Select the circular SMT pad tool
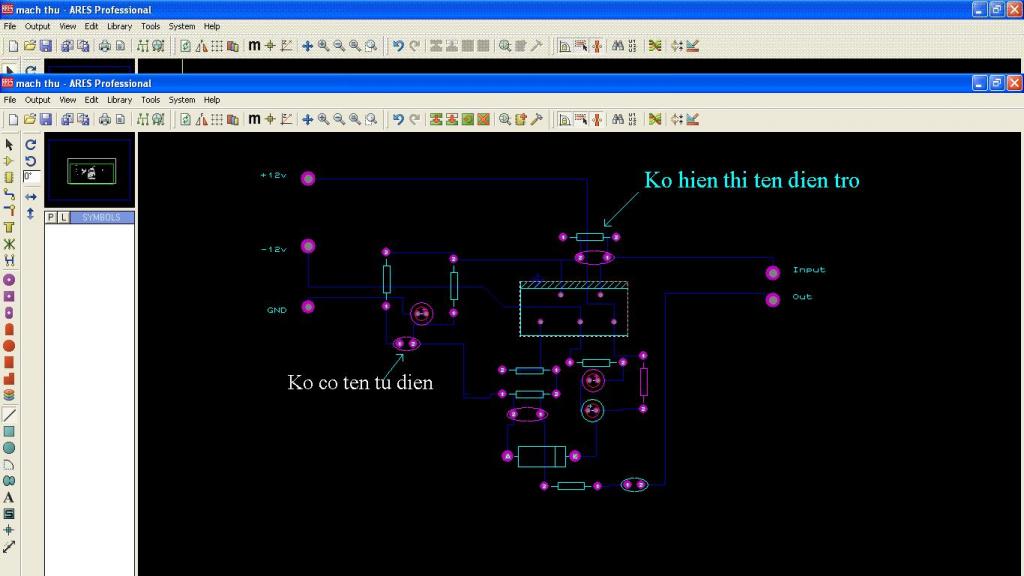Image resolution: width=1024 pixels, height=576 pixels. coord(9,345)
